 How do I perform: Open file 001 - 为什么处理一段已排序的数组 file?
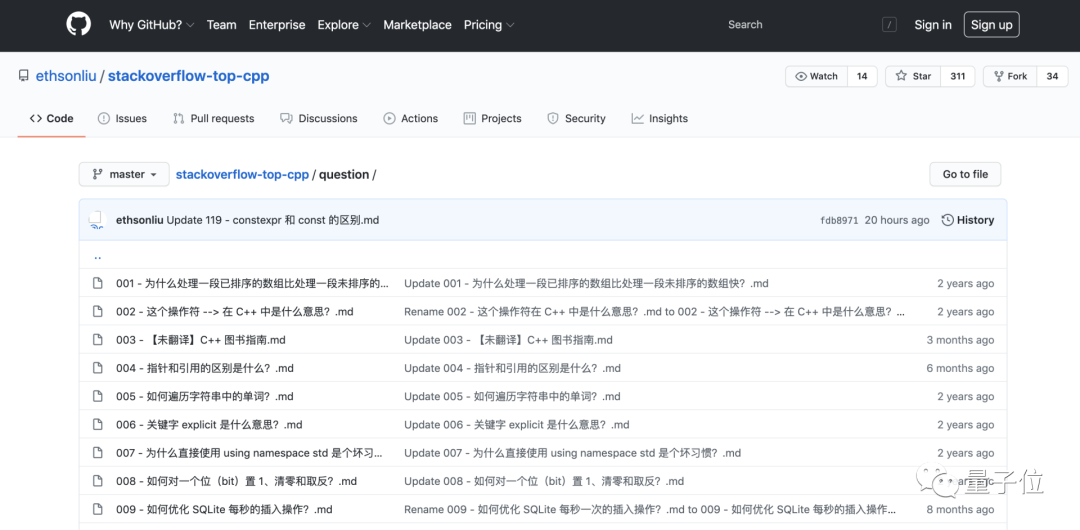(x=252, y=283)
